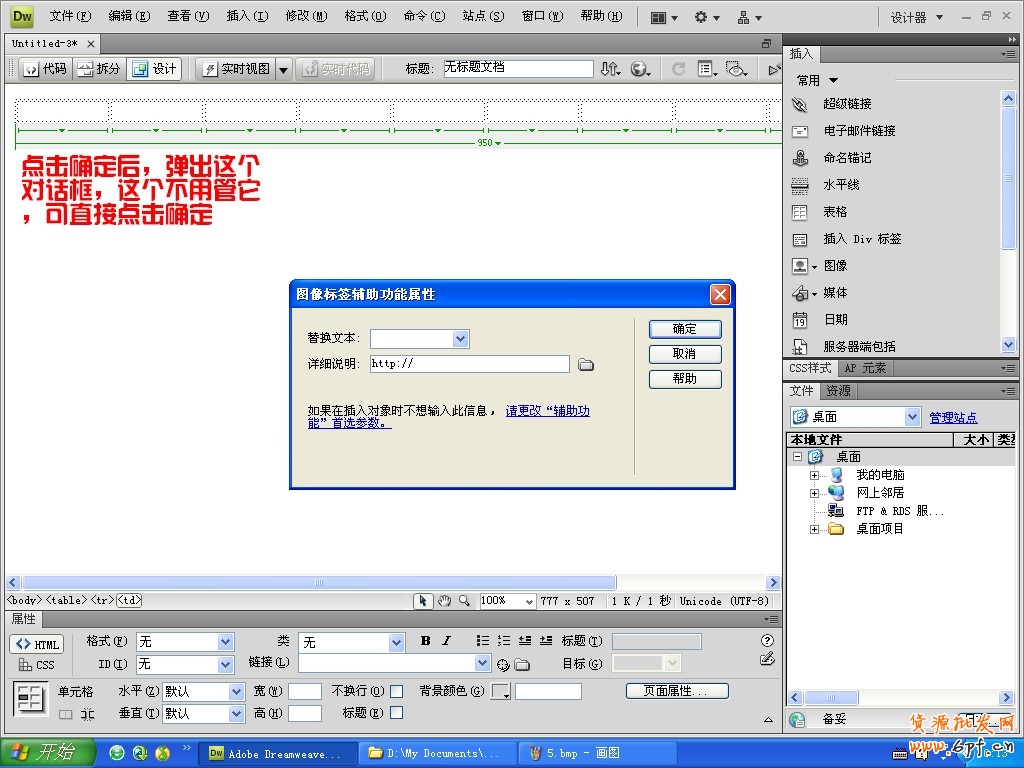
Task: Check the 标题 checkbox in cell properties
Action: [395, 714]
